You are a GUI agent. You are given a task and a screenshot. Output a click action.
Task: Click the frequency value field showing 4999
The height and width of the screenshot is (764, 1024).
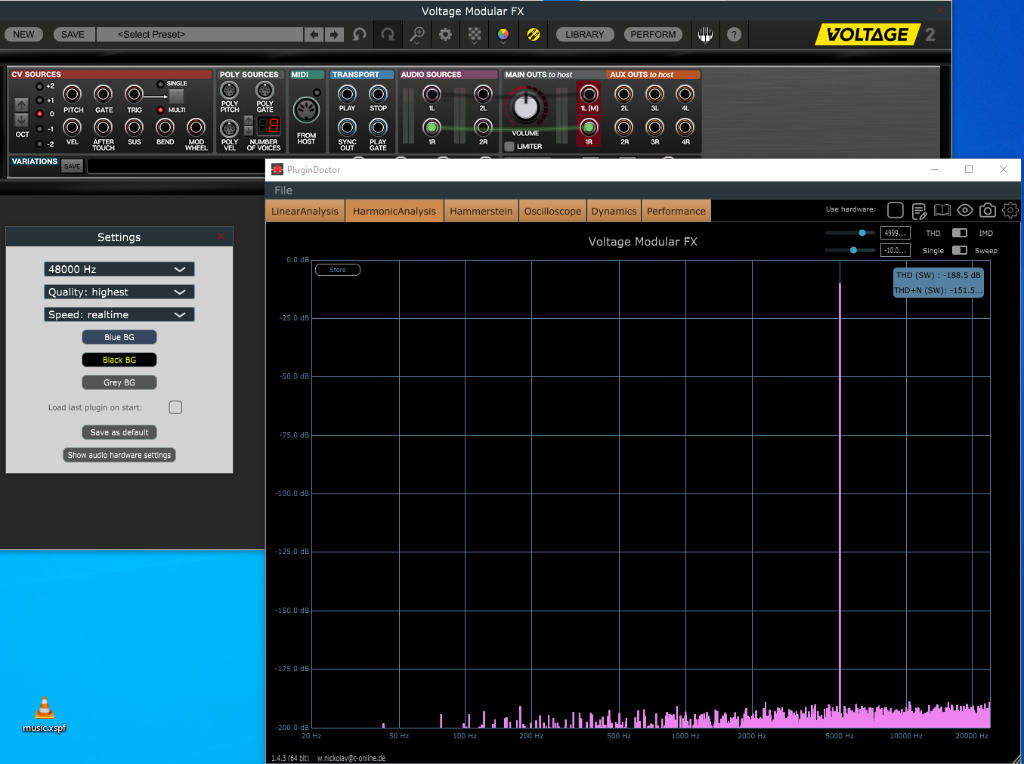pyautogui.click(x=895, y=233)
